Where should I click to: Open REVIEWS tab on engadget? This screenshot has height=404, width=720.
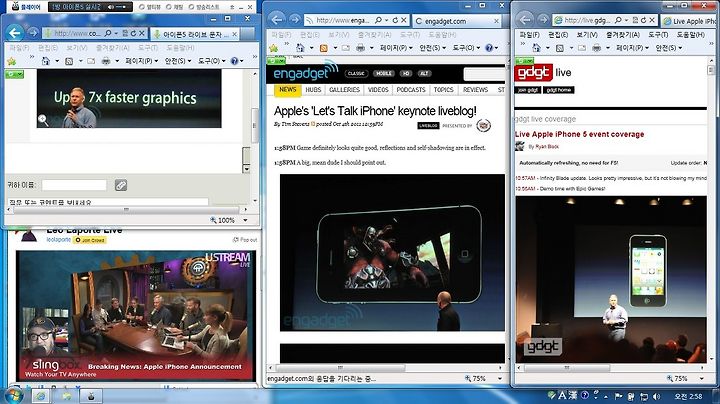475,90
